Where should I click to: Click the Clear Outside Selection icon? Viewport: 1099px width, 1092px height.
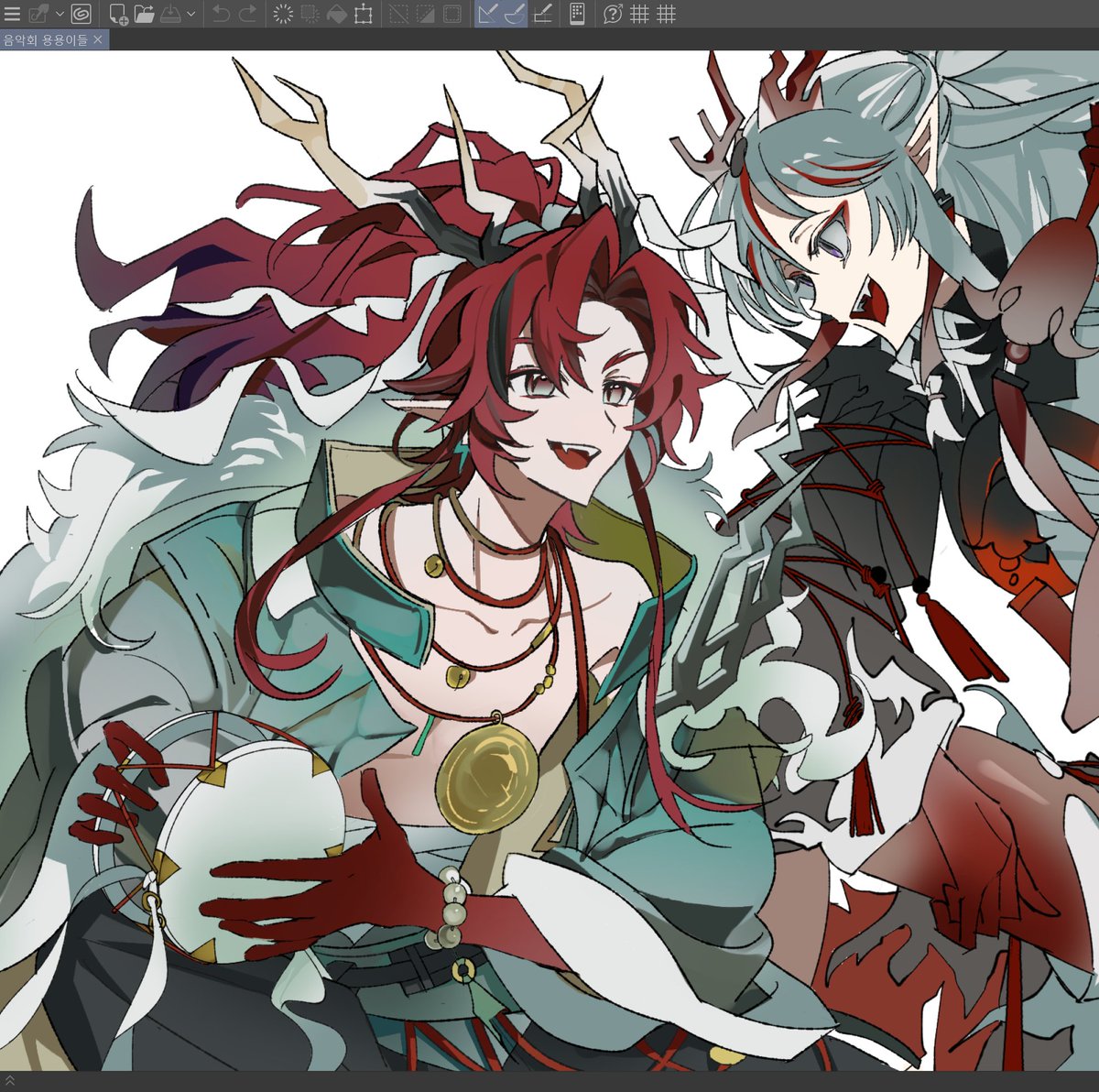[x=310, y=14]
